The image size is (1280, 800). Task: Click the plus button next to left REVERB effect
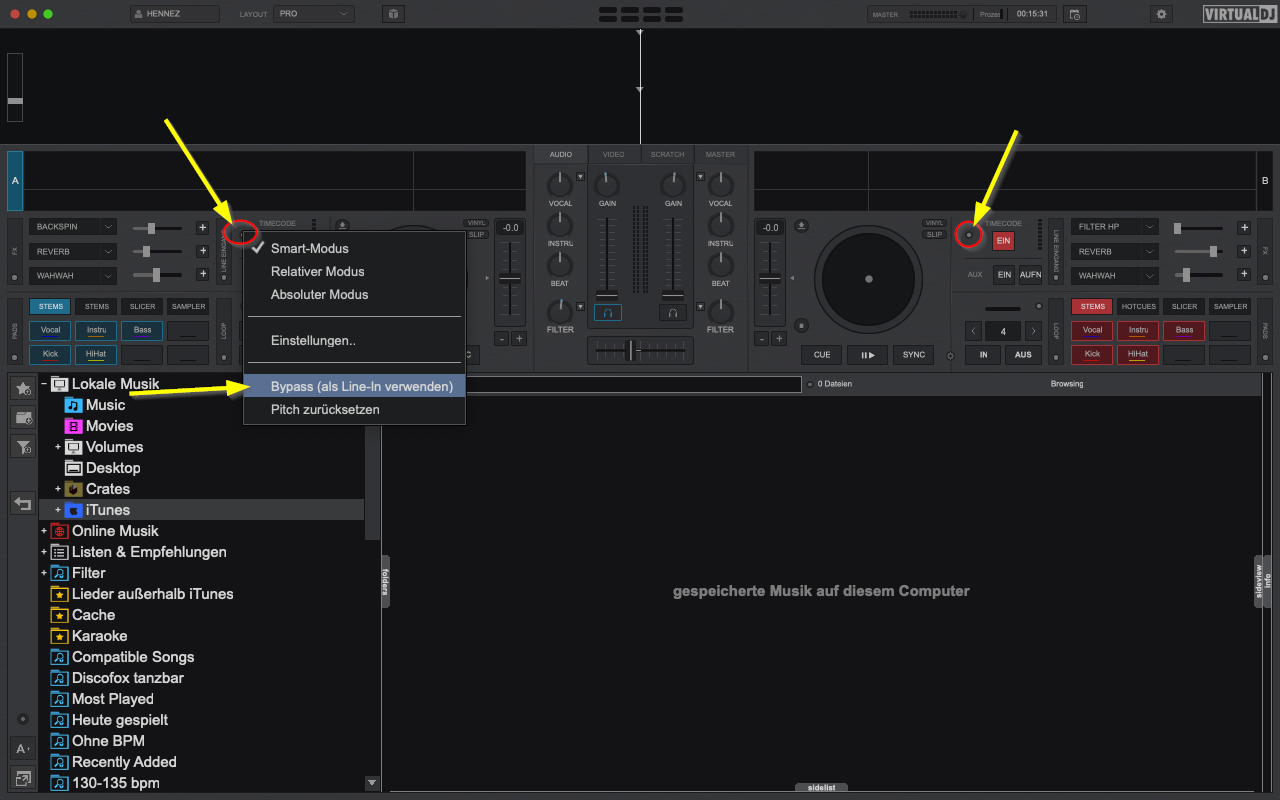pyautogui.click(x=202, y=251)
